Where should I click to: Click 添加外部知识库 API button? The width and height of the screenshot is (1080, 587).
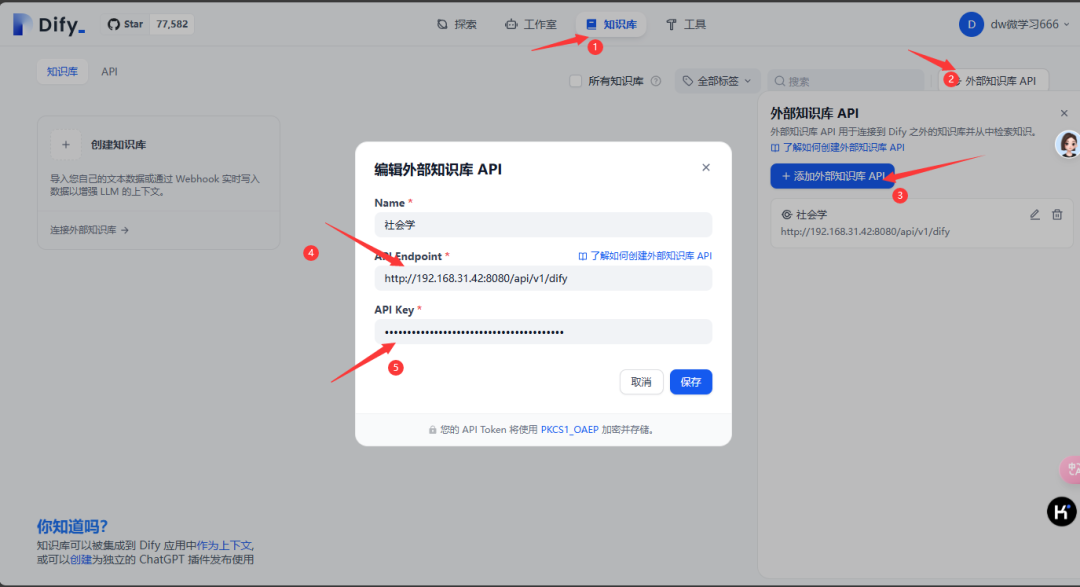(x=832, y=176)
